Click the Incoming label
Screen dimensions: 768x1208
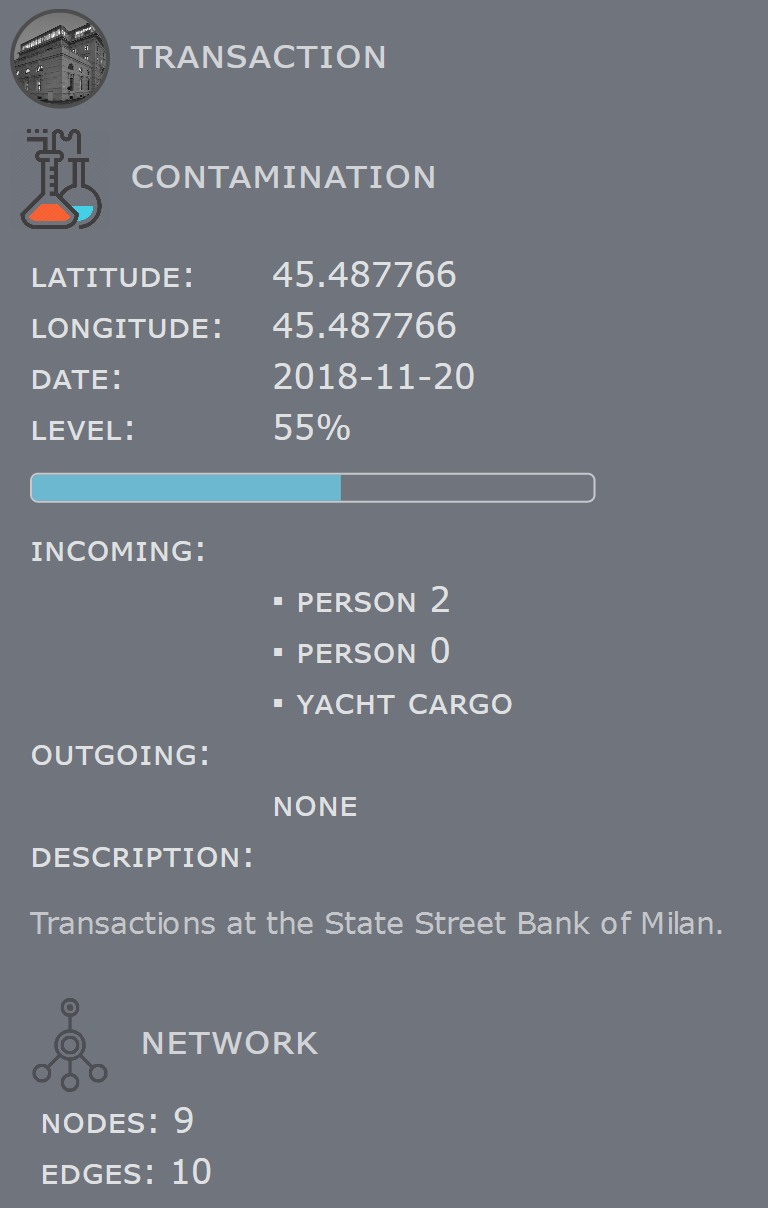click(x=118, y=552)
